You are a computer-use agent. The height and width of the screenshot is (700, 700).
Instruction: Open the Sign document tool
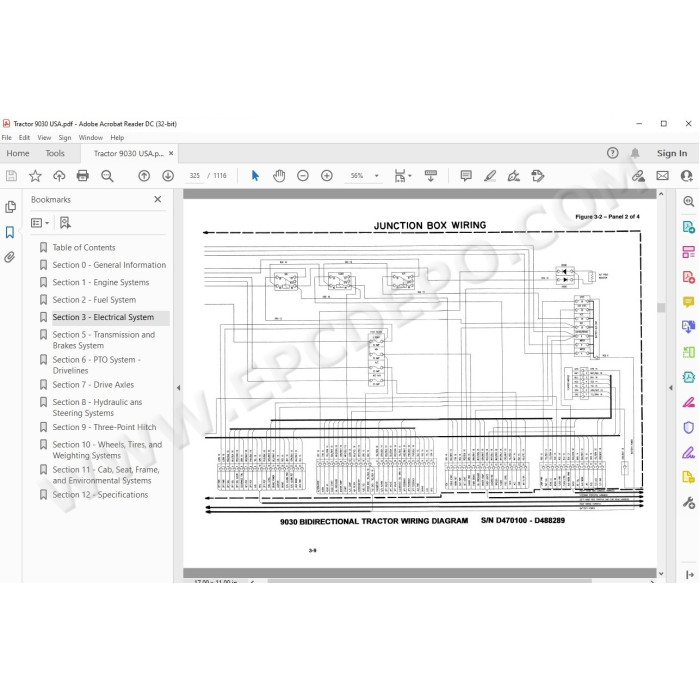pos(513,176)
